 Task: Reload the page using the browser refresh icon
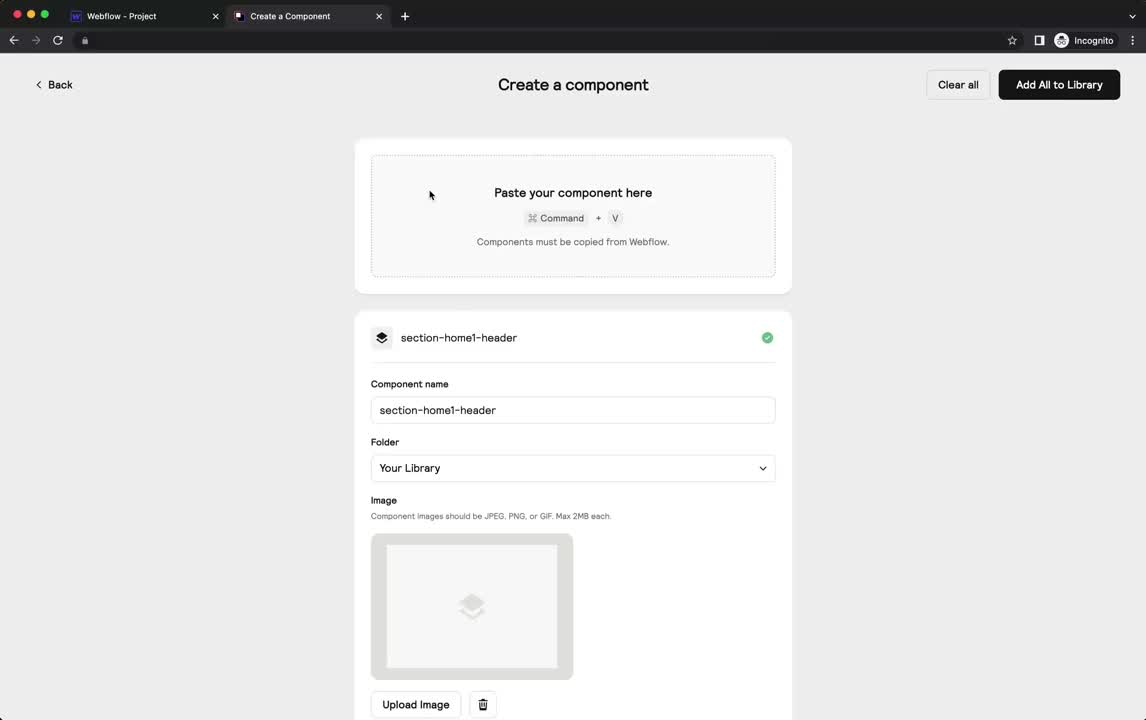pos(58,41)
